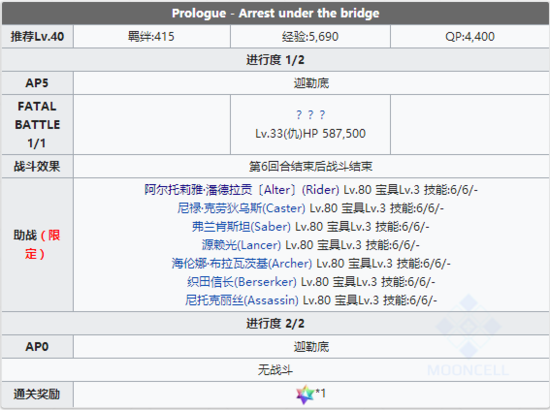Open the ??? enemy link
The image size is (550, 410).
pos(310,115)
